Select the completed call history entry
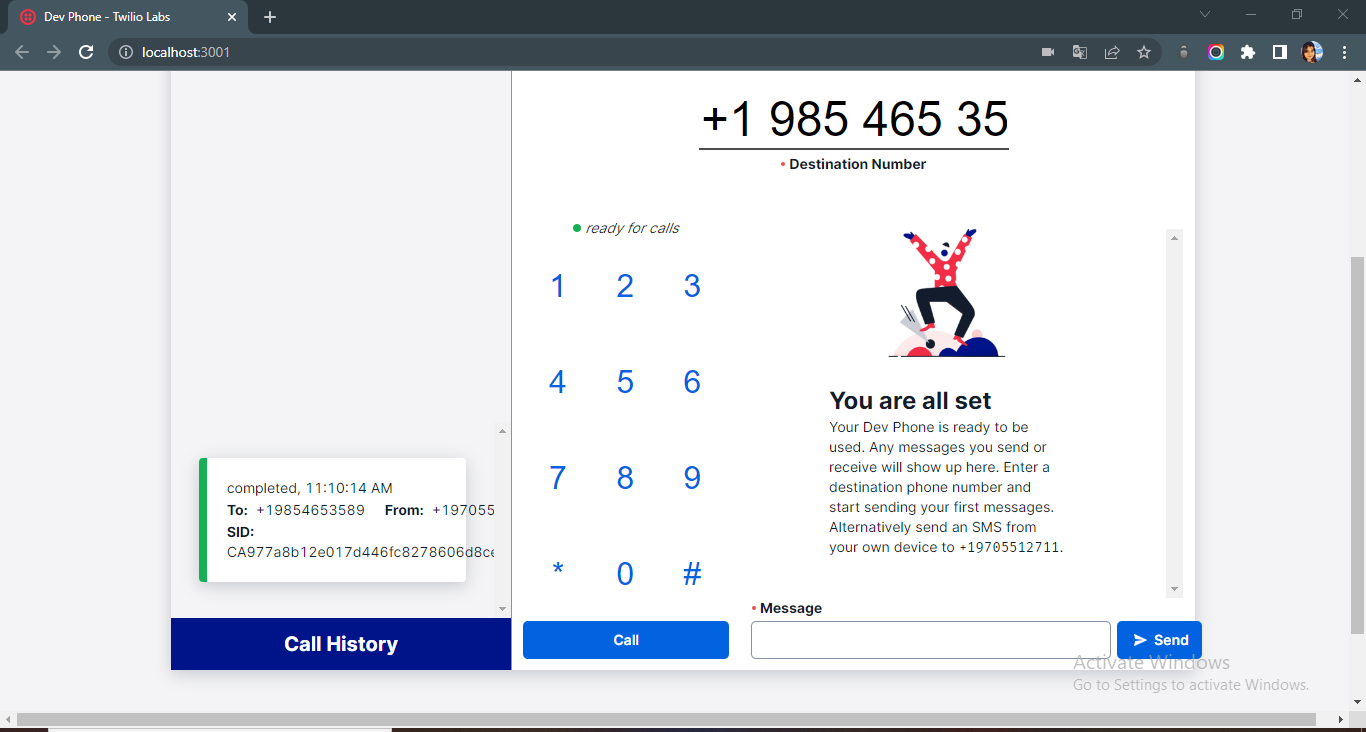1366x732 pixels. click(x=333, y=520)
